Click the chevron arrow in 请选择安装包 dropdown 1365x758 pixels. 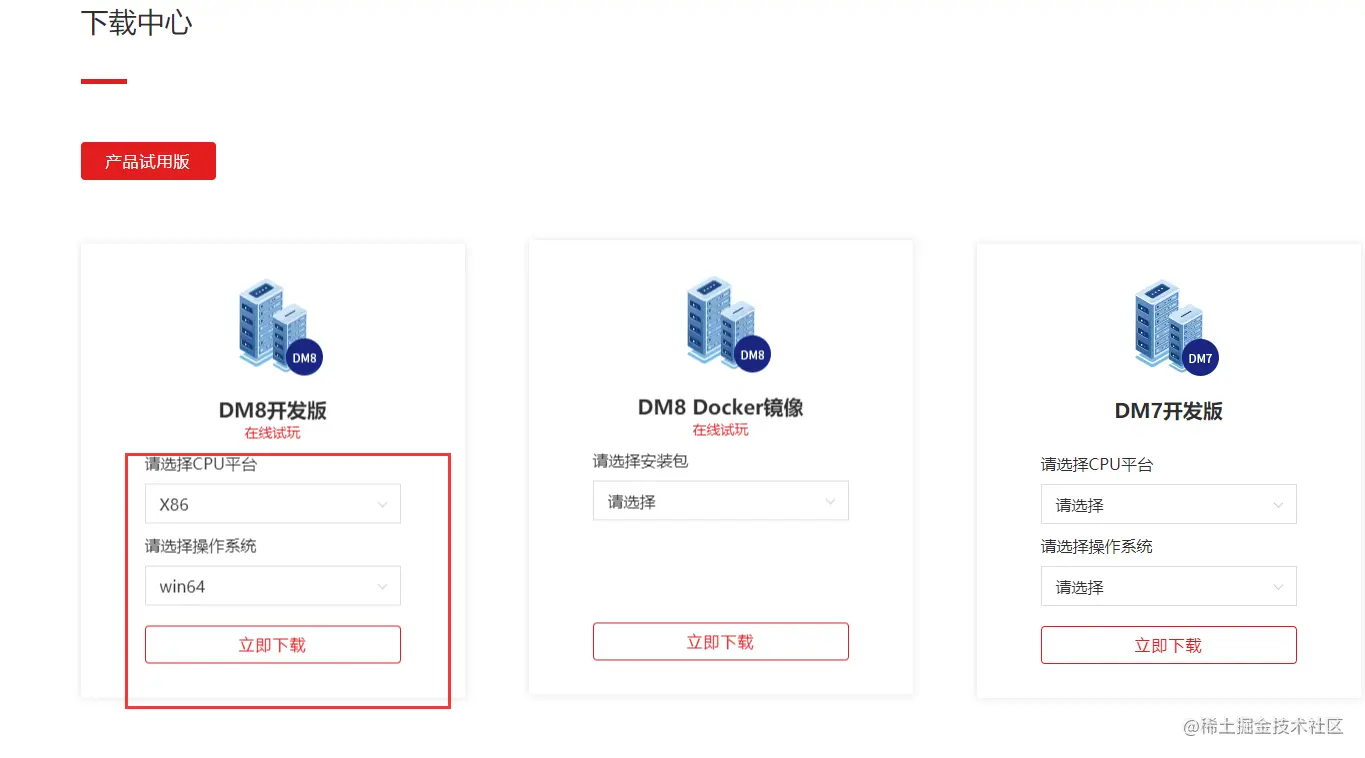point(830,502)
